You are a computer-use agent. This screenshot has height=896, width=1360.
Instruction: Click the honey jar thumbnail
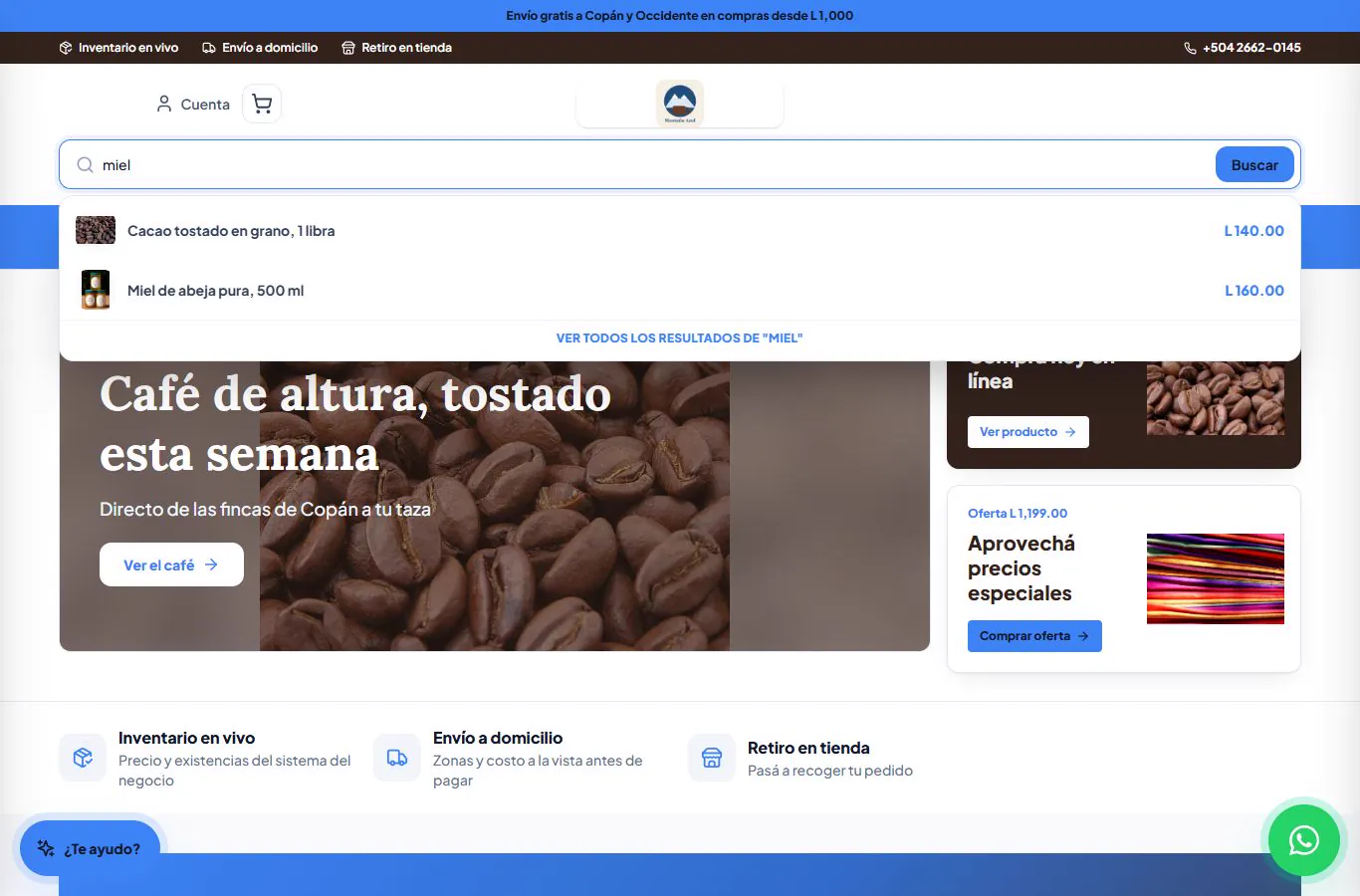[96, 290]
